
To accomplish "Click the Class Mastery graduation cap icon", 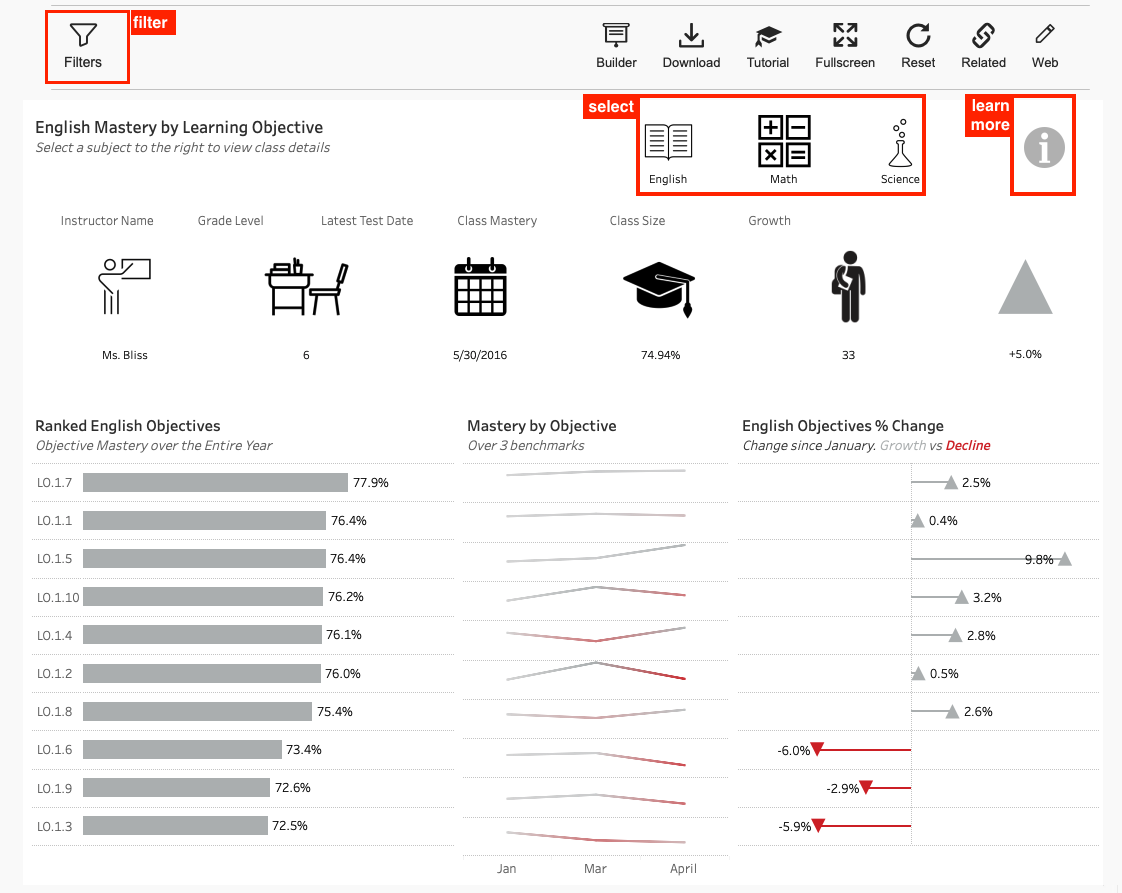I will point(658,288).
